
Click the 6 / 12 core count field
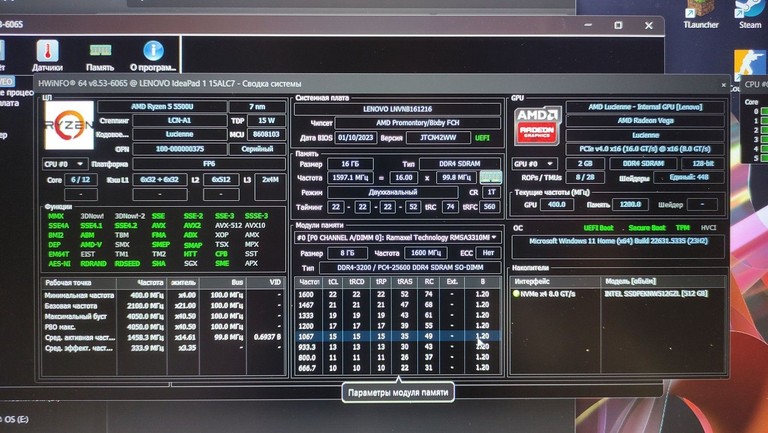pos(80,180)
